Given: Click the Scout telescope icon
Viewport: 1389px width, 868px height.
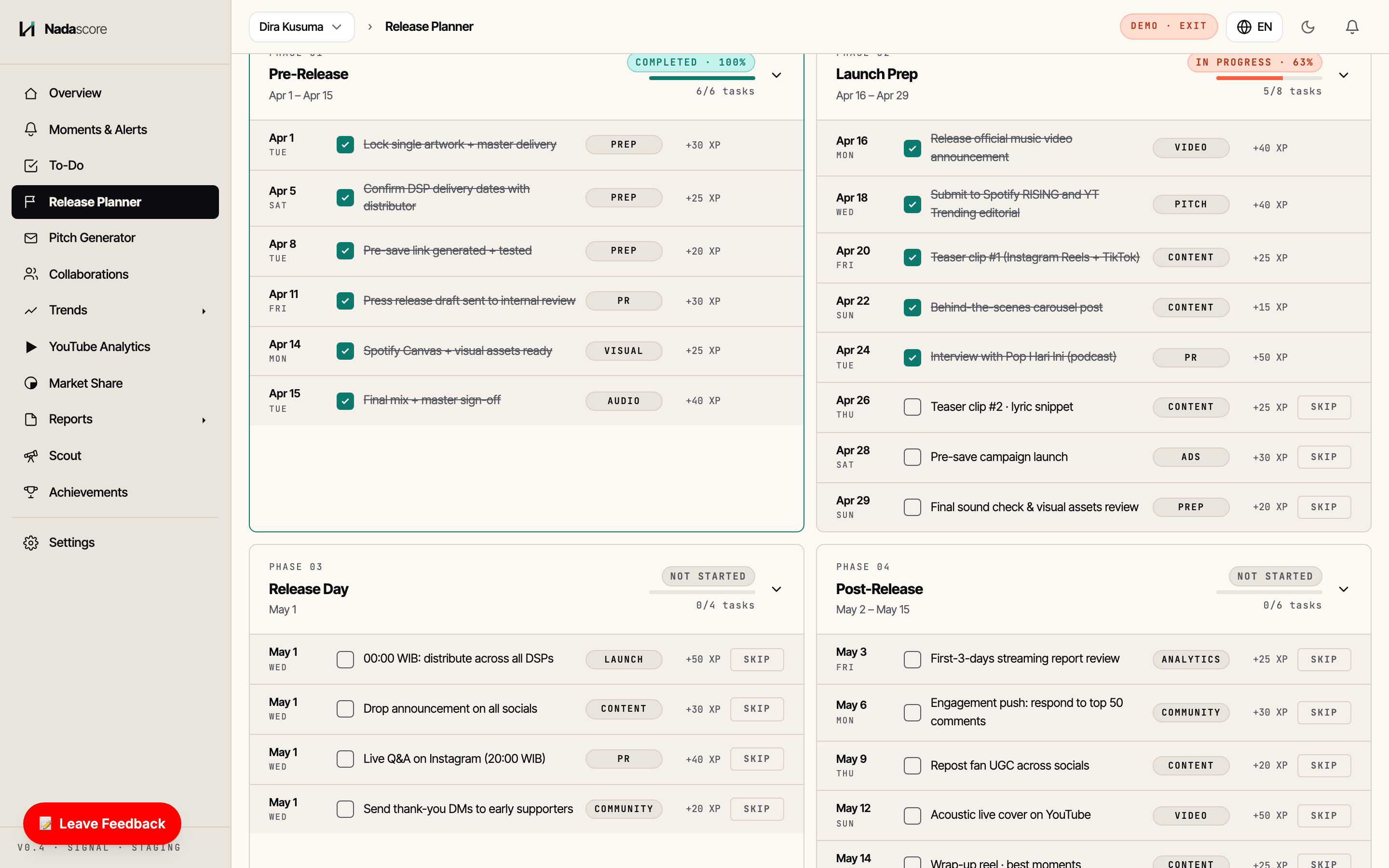Looking at the screenshot, I should [31, 456].
